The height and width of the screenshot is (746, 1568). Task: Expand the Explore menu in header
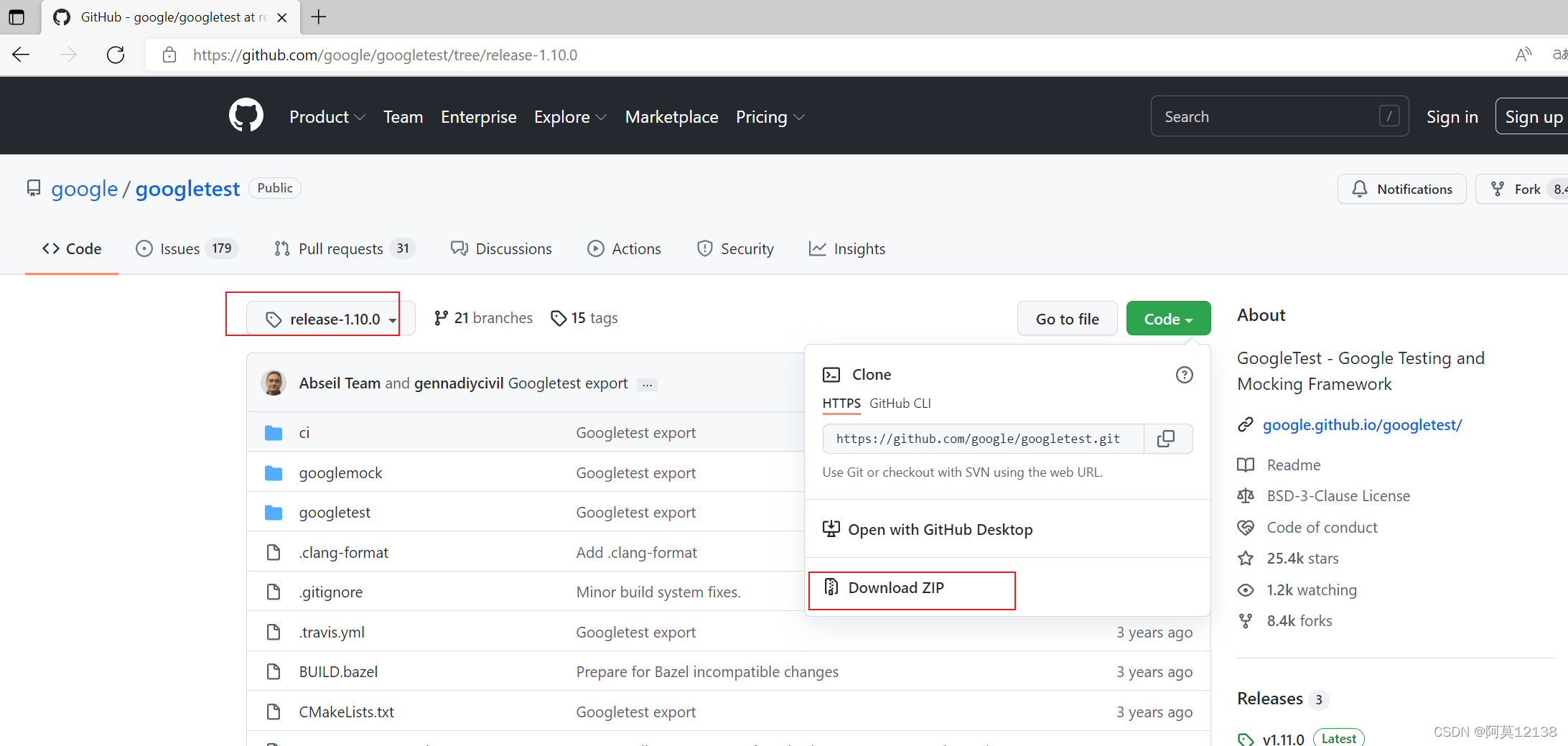(571, 117)
